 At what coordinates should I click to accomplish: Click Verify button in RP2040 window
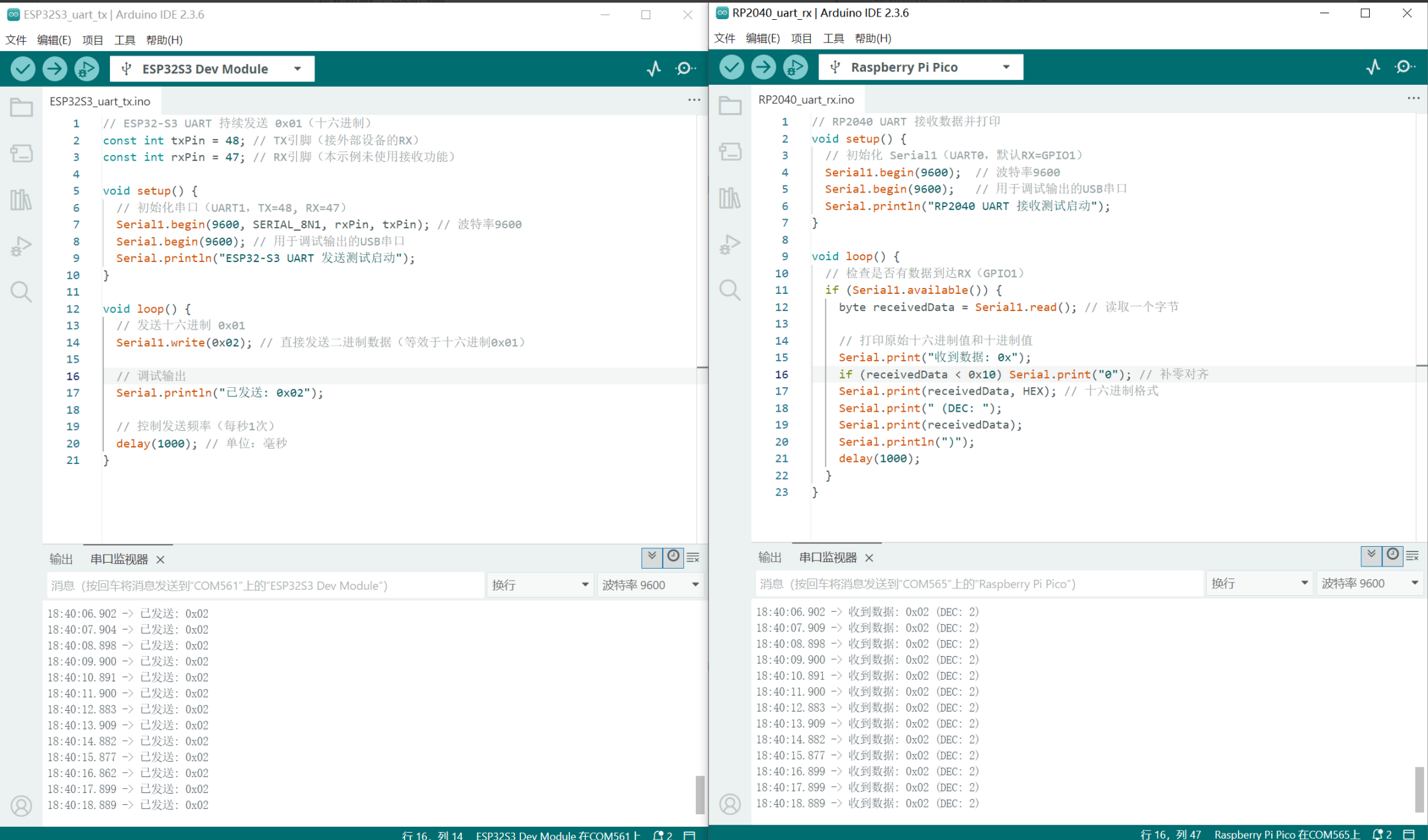(x=731, y=67)
